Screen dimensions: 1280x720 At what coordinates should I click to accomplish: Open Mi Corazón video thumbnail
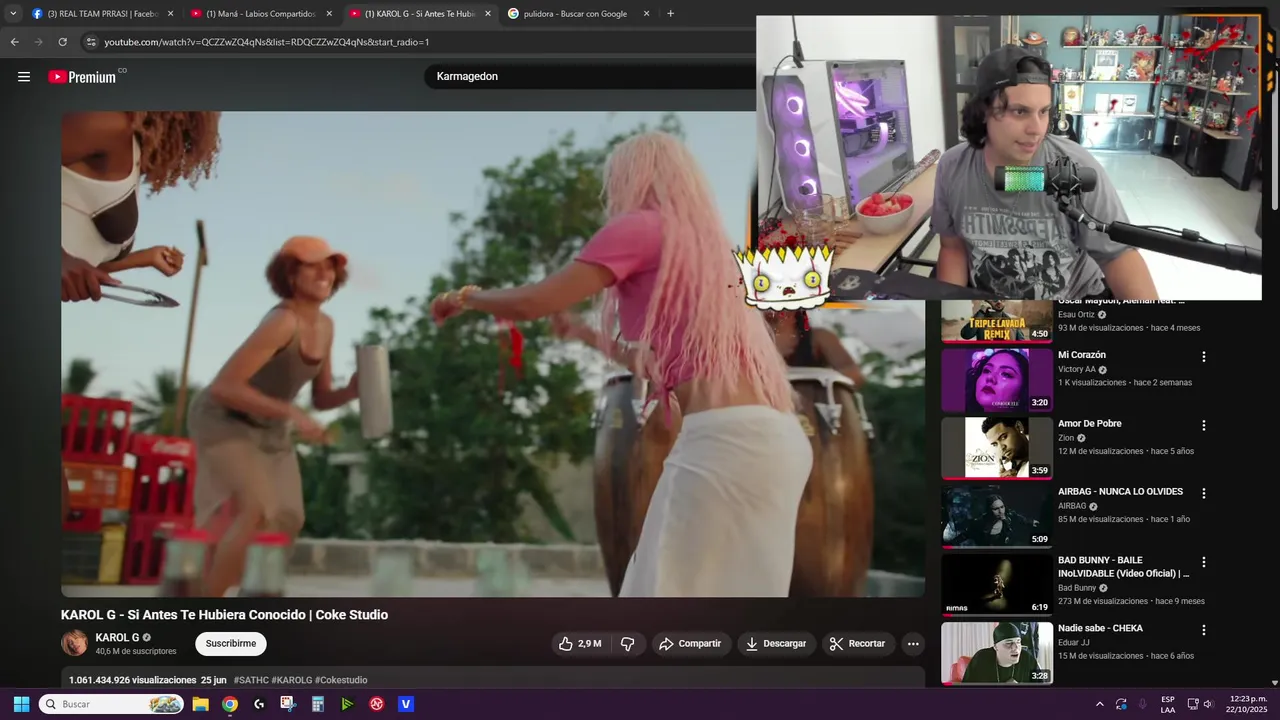coord(997,380)
